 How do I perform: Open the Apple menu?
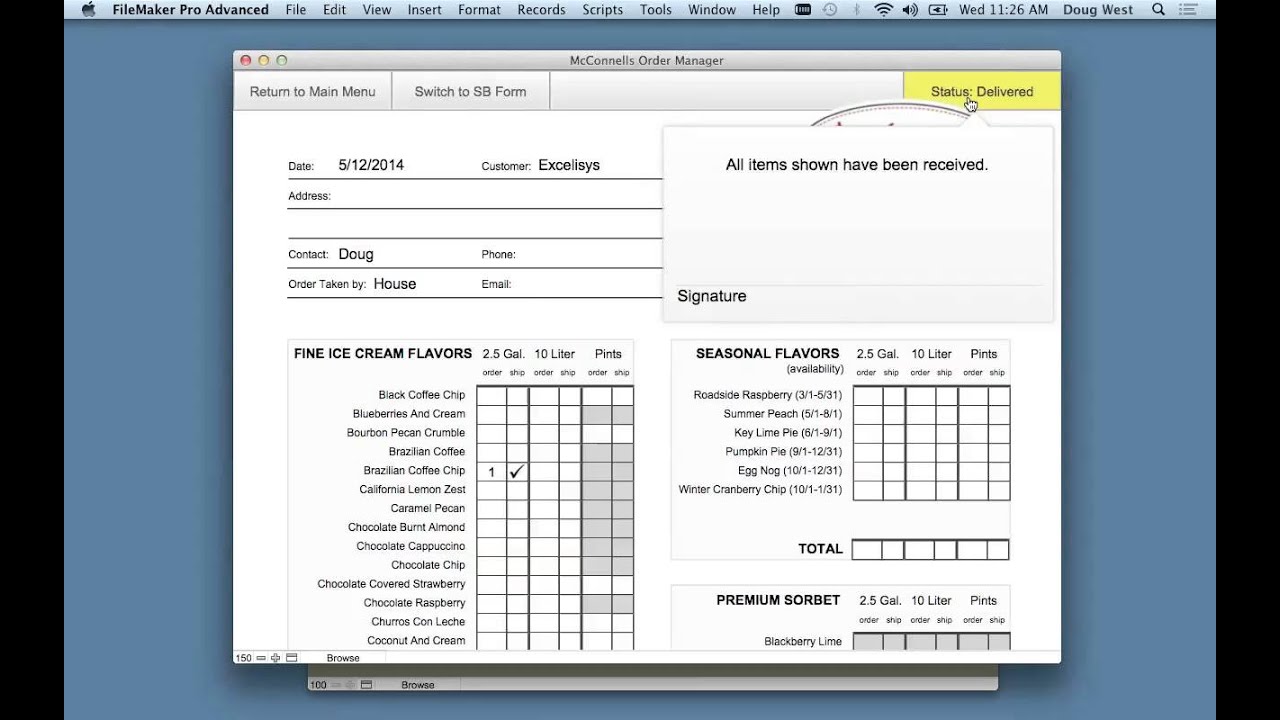88,10
